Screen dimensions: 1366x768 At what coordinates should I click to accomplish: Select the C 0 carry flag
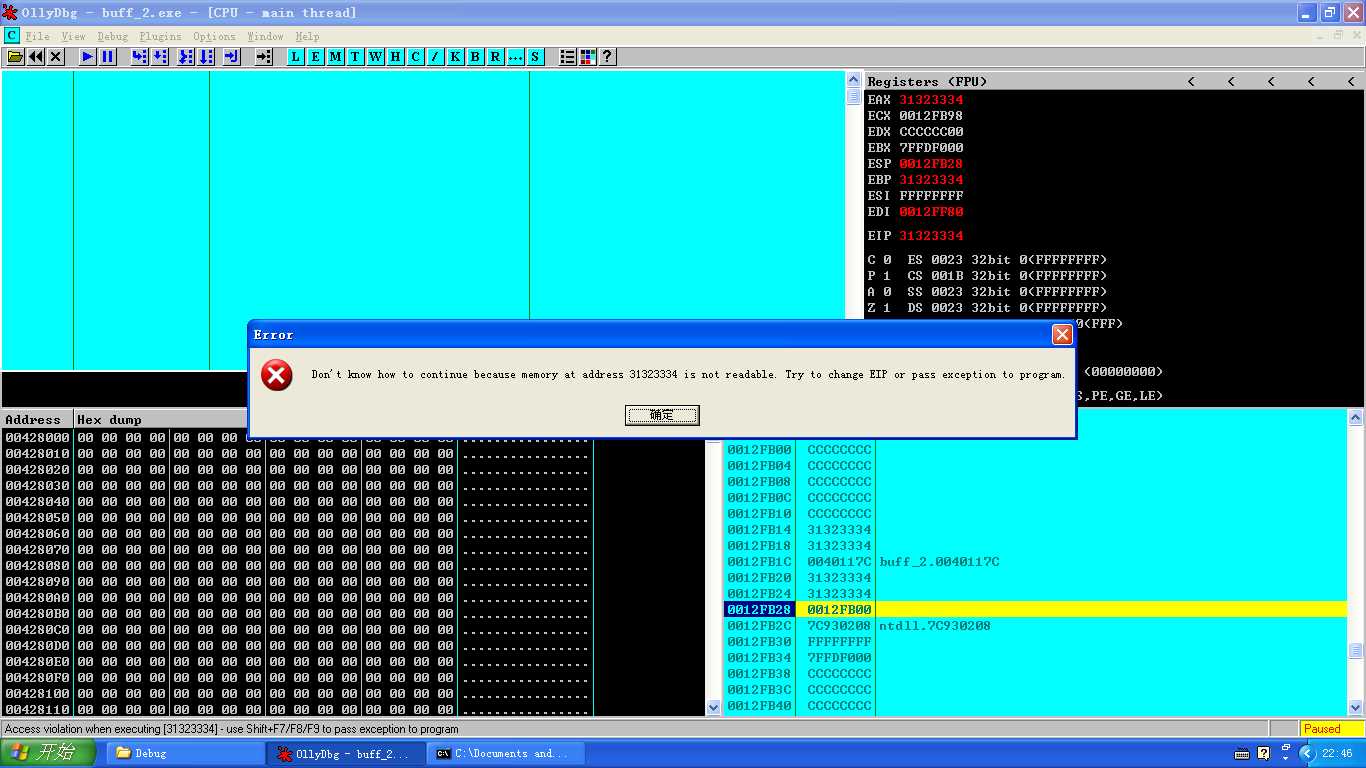(879, 259)
